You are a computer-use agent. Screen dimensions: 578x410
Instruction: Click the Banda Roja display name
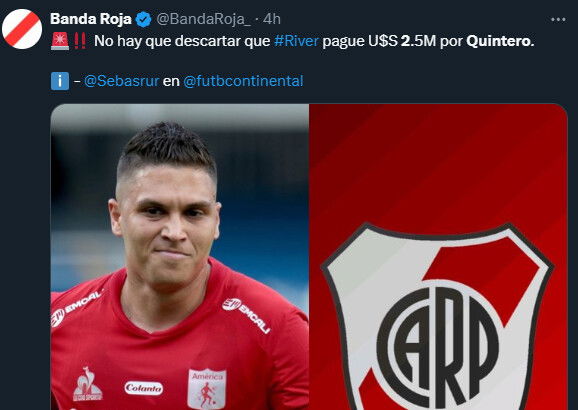point(91,19)
